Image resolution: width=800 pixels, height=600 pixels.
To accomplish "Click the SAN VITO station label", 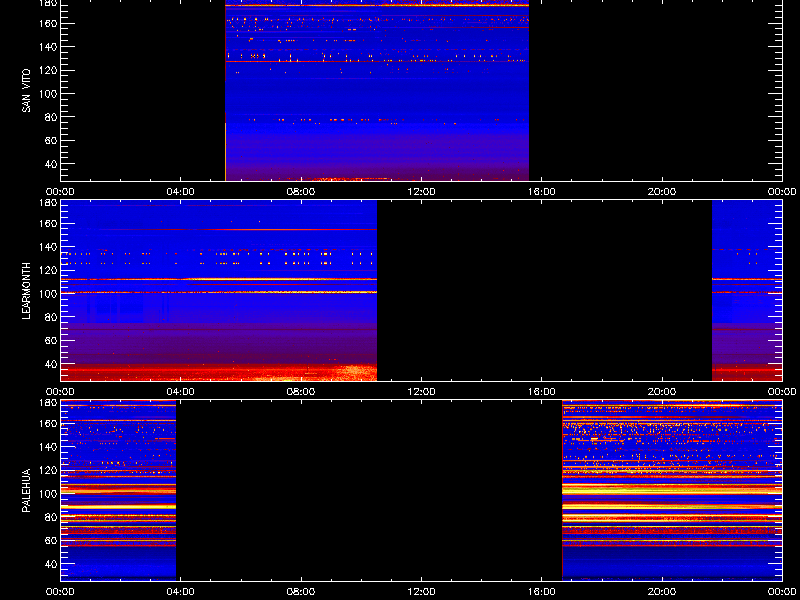I will pos(27,91).
